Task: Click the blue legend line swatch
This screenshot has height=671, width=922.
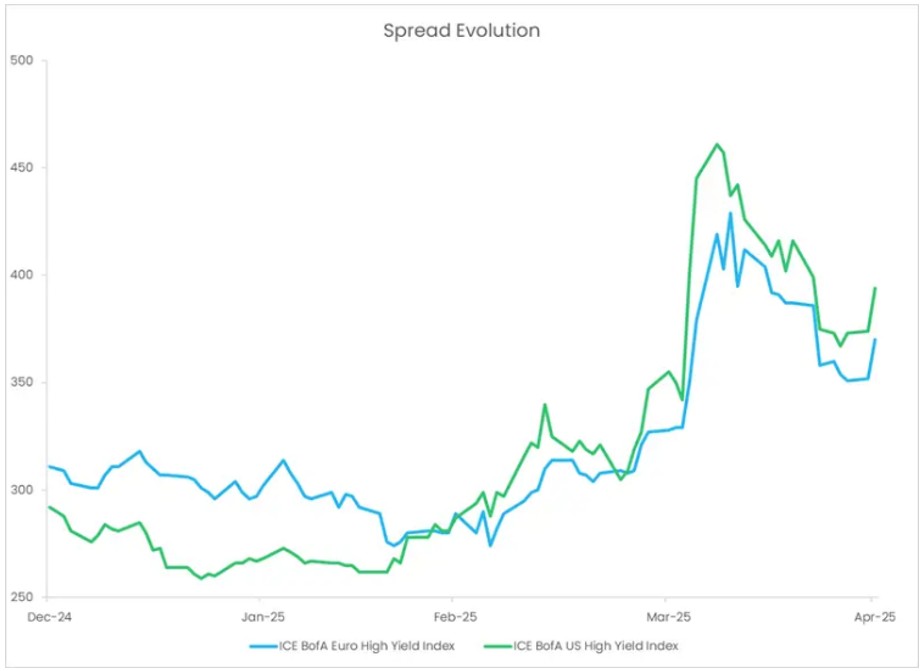Action: [262, 645]
